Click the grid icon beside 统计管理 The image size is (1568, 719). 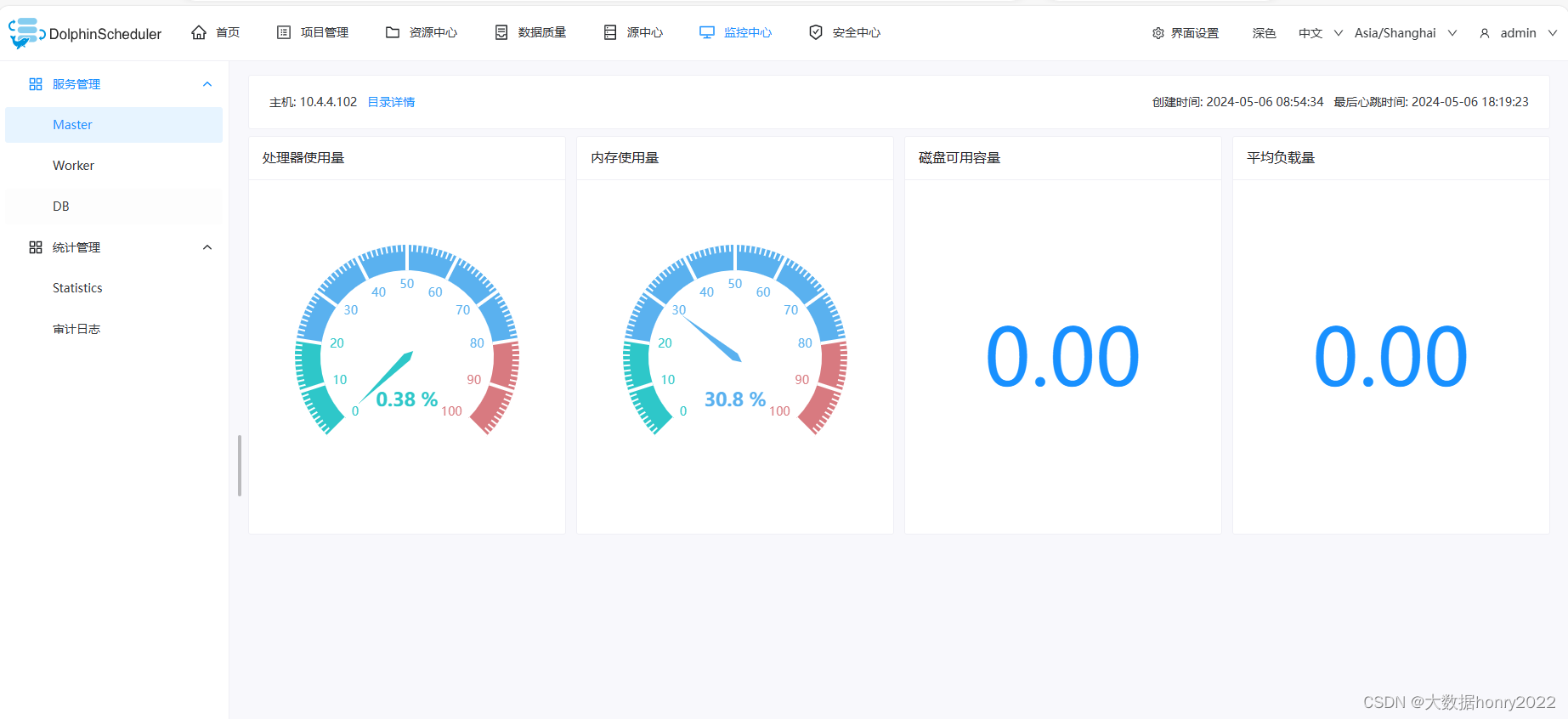[x=36, y=247]
